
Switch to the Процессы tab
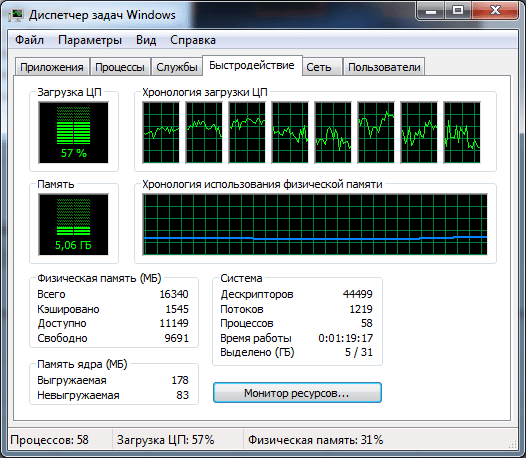(120, 67)
